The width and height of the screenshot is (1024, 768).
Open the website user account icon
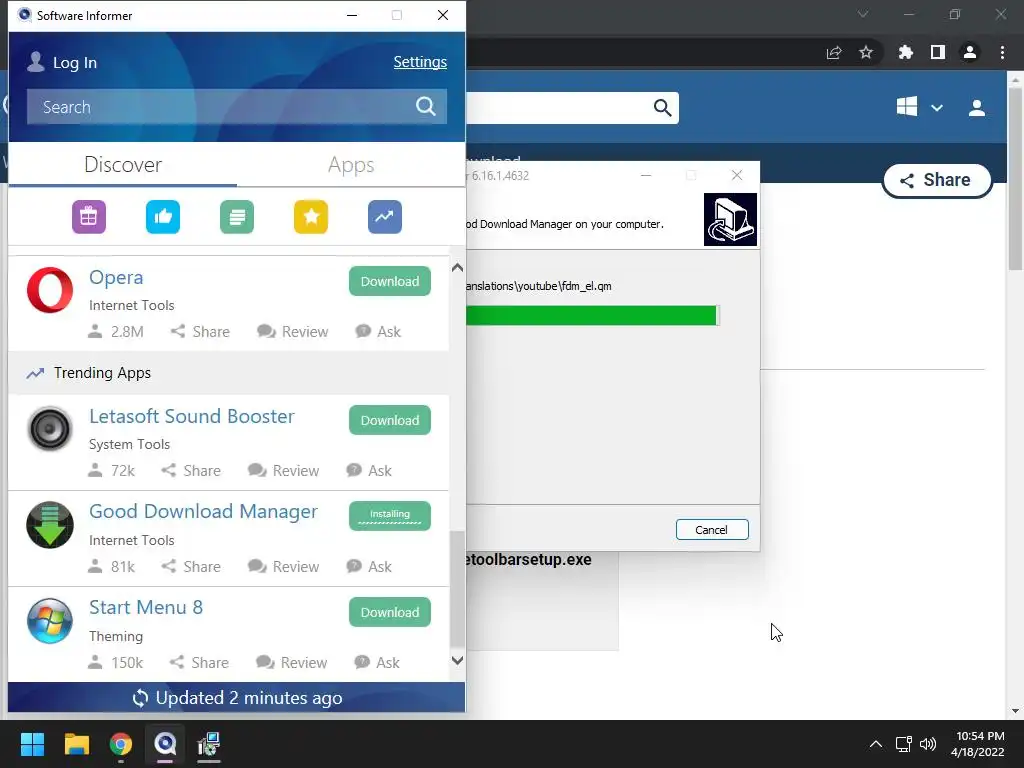(x=977, y=108)
